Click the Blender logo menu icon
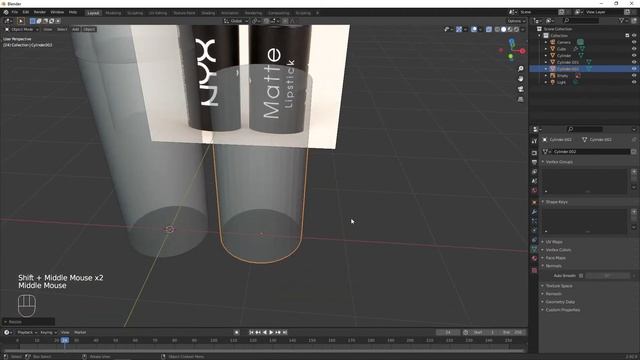 click(x=6, y=12)
